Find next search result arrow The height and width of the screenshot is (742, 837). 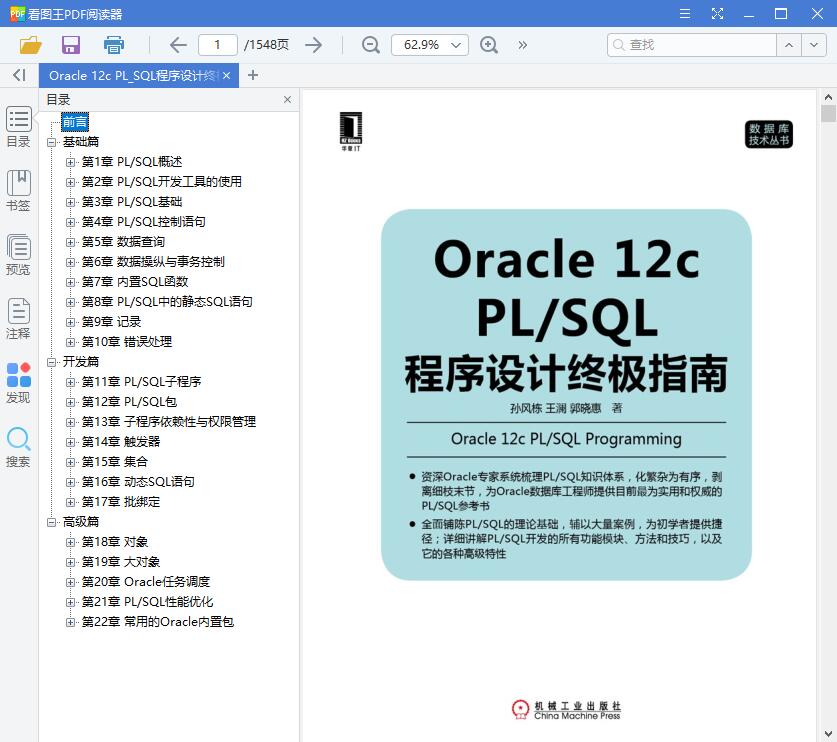pyautogui.click(x=814, y=45)
